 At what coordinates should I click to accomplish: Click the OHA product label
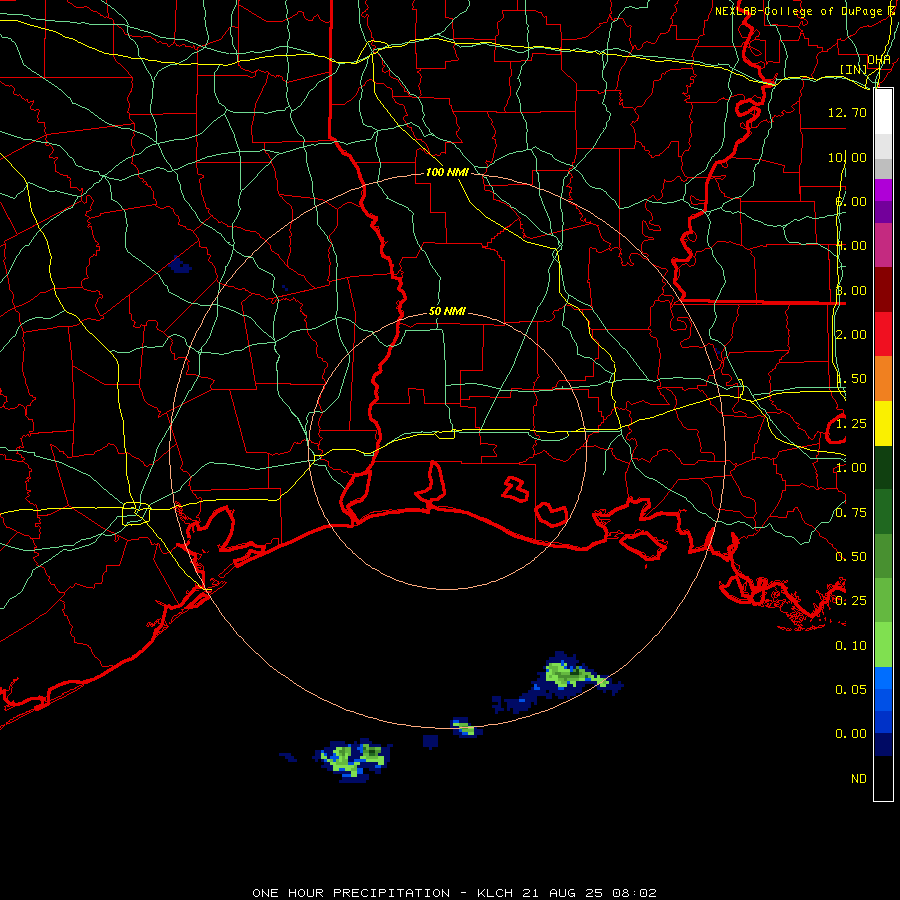[879, 60]
